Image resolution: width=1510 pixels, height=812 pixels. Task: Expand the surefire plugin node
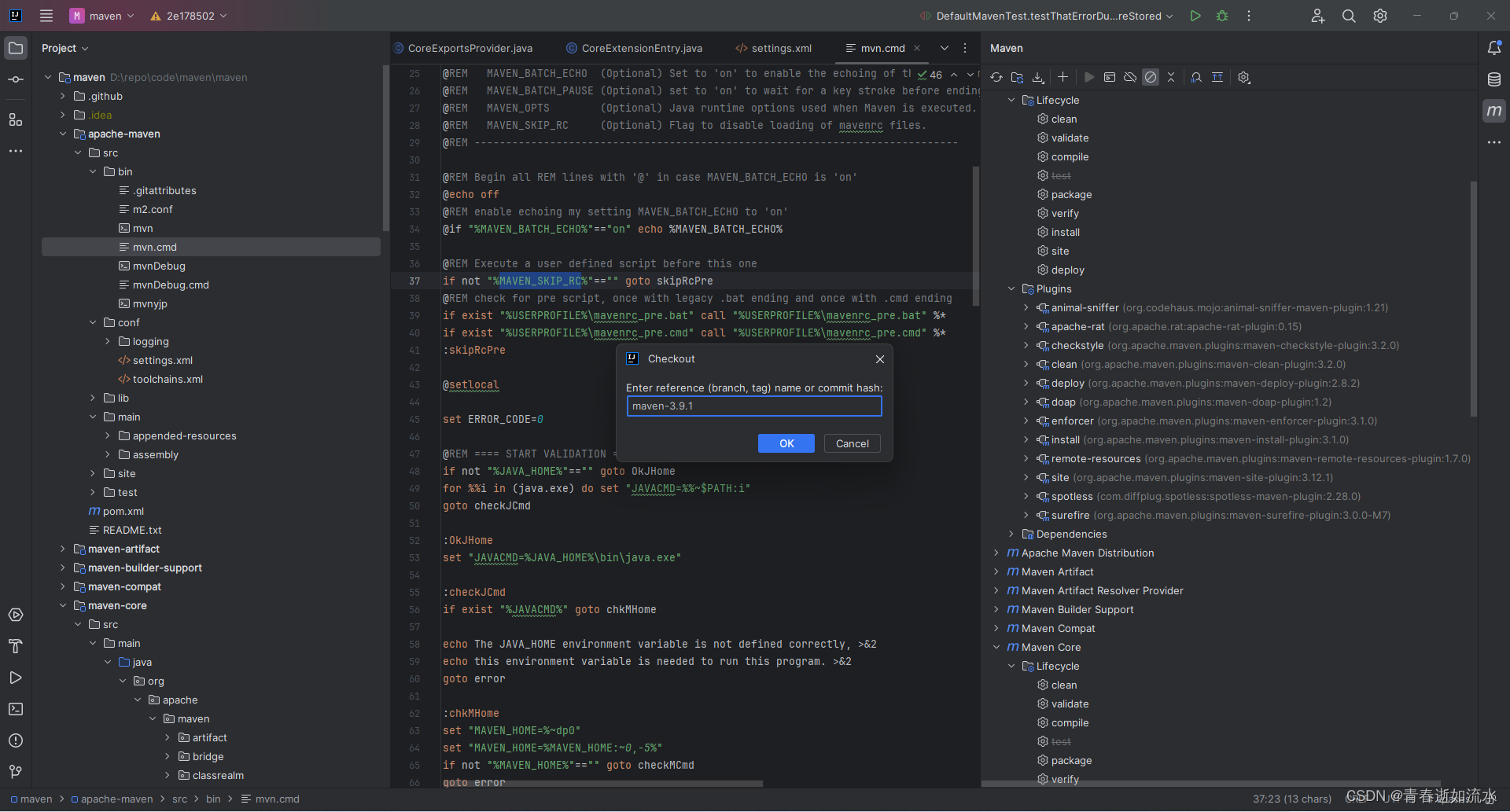(1026, 515)
